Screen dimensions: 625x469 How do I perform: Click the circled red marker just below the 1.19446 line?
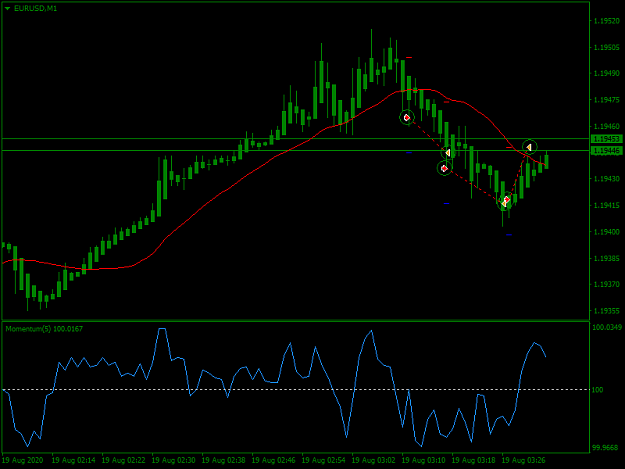point(444,168)
